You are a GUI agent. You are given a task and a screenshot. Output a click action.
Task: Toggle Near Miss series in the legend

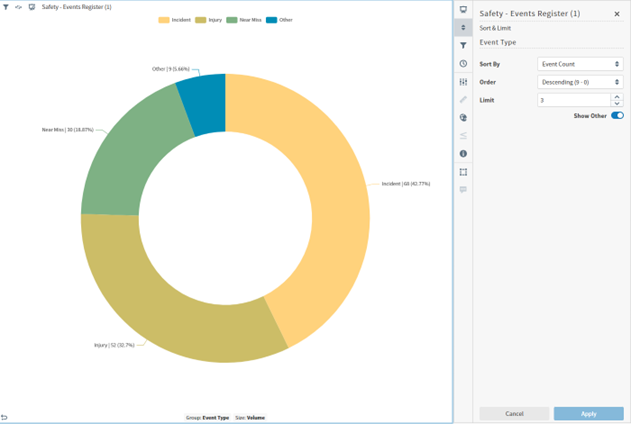[x=244, y=20]
